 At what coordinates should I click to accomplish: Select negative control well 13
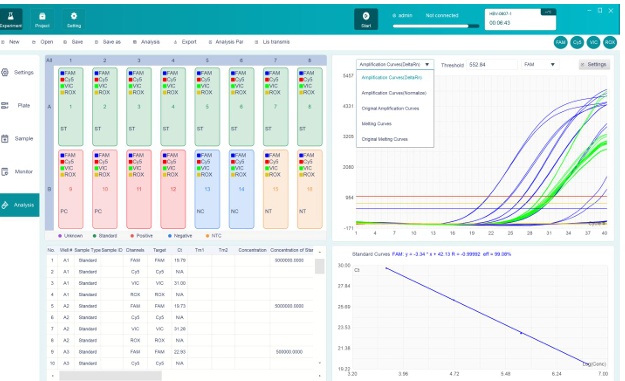(x=207, y=189)
